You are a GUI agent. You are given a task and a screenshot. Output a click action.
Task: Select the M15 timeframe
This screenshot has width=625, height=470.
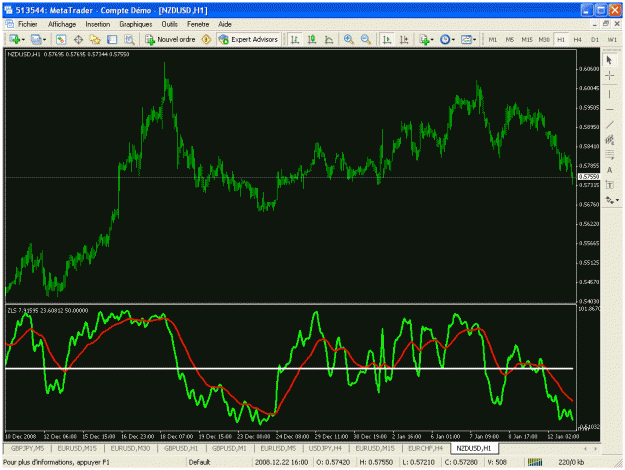527,39
